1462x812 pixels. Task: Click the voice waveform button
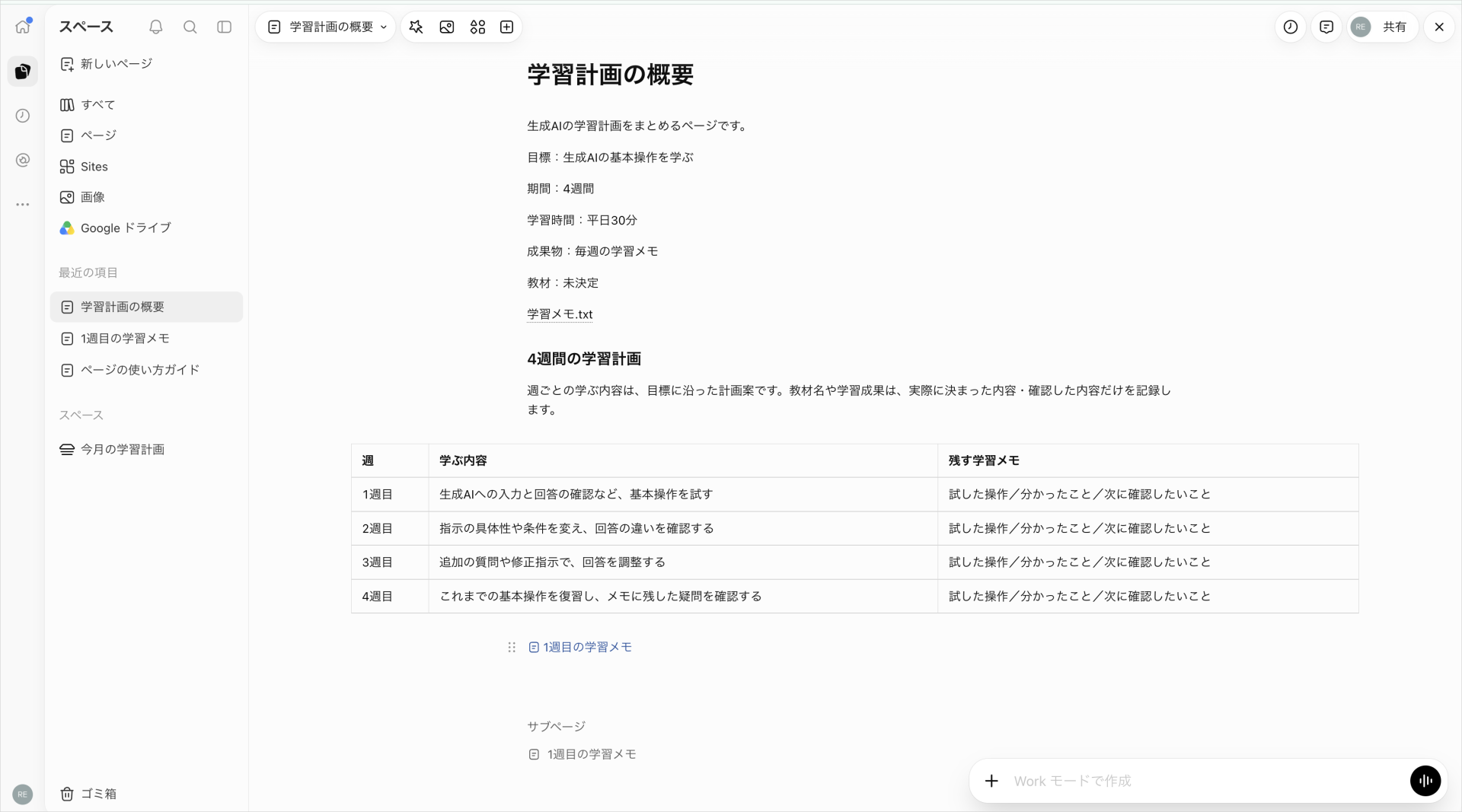click(1425, 781)
